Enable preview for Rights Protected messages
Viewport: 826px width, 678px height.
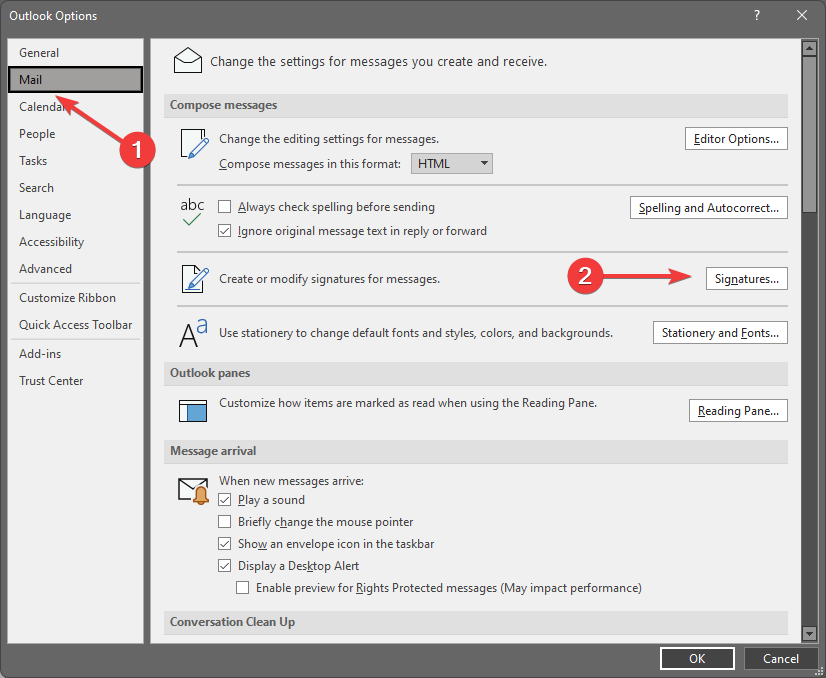[242, 587]
